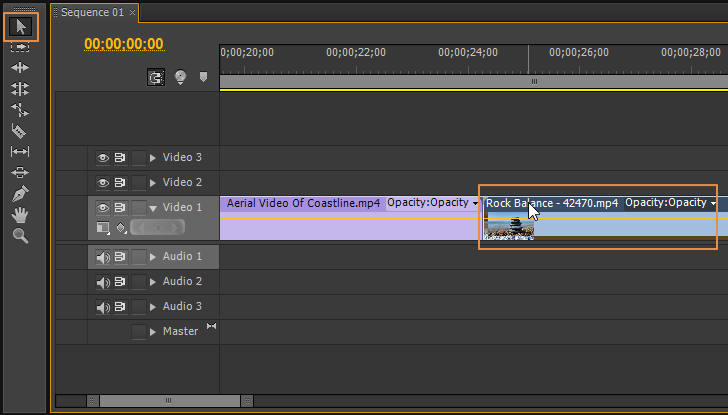This screenshot has width=728, height=415.
Task: Click the work area bar handle
Action: tap(534, 82)
